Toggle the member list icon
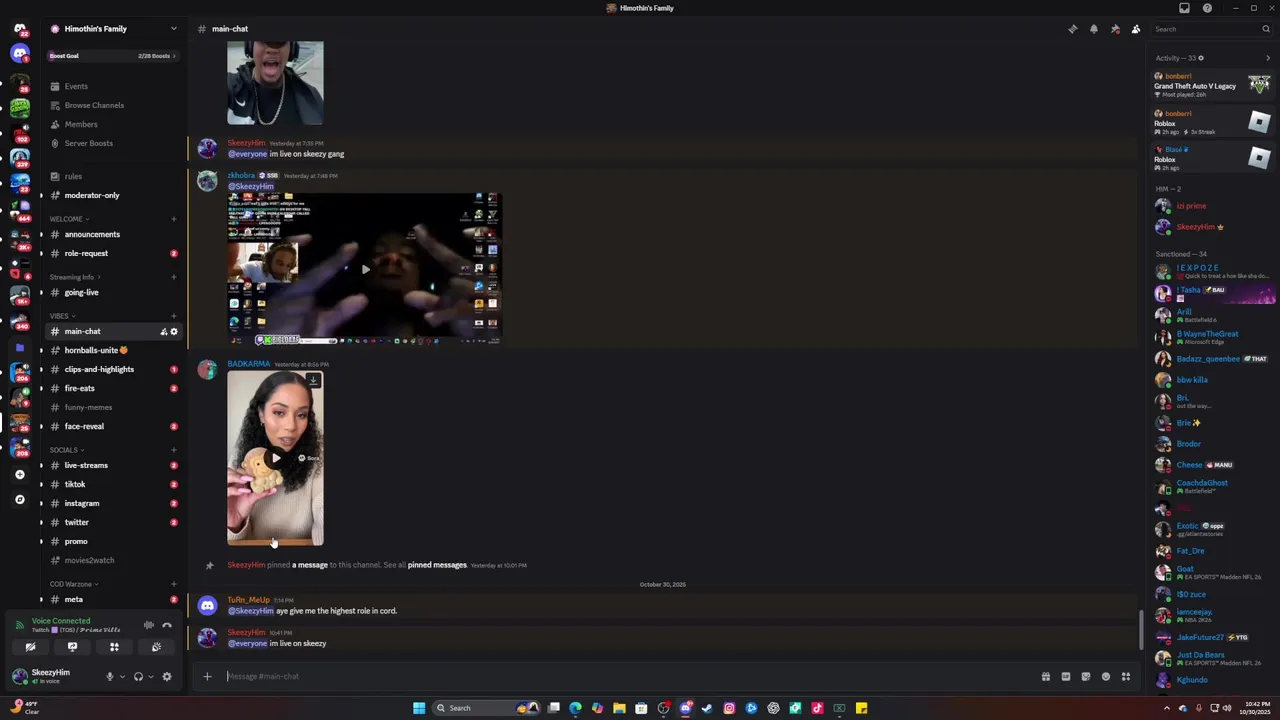The image size is (1280, 720). coord(1136,29)
